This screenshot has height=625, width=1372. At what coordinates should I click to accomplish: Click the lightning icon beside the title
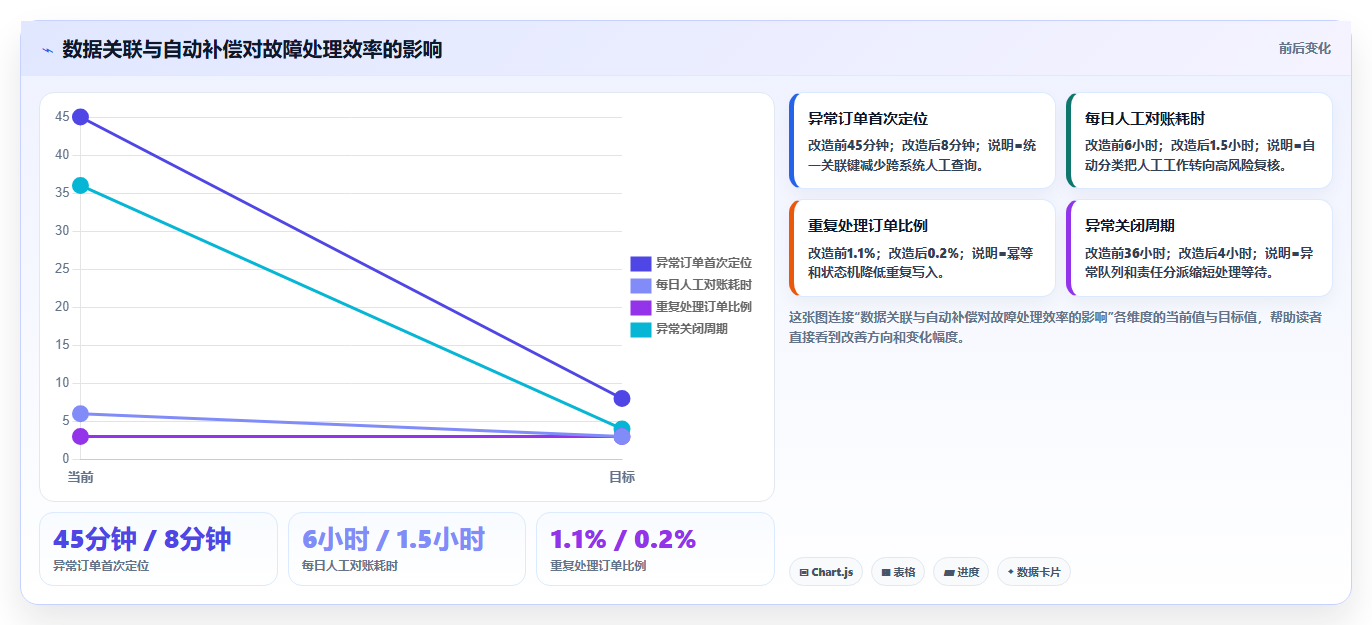pos(47,50)
